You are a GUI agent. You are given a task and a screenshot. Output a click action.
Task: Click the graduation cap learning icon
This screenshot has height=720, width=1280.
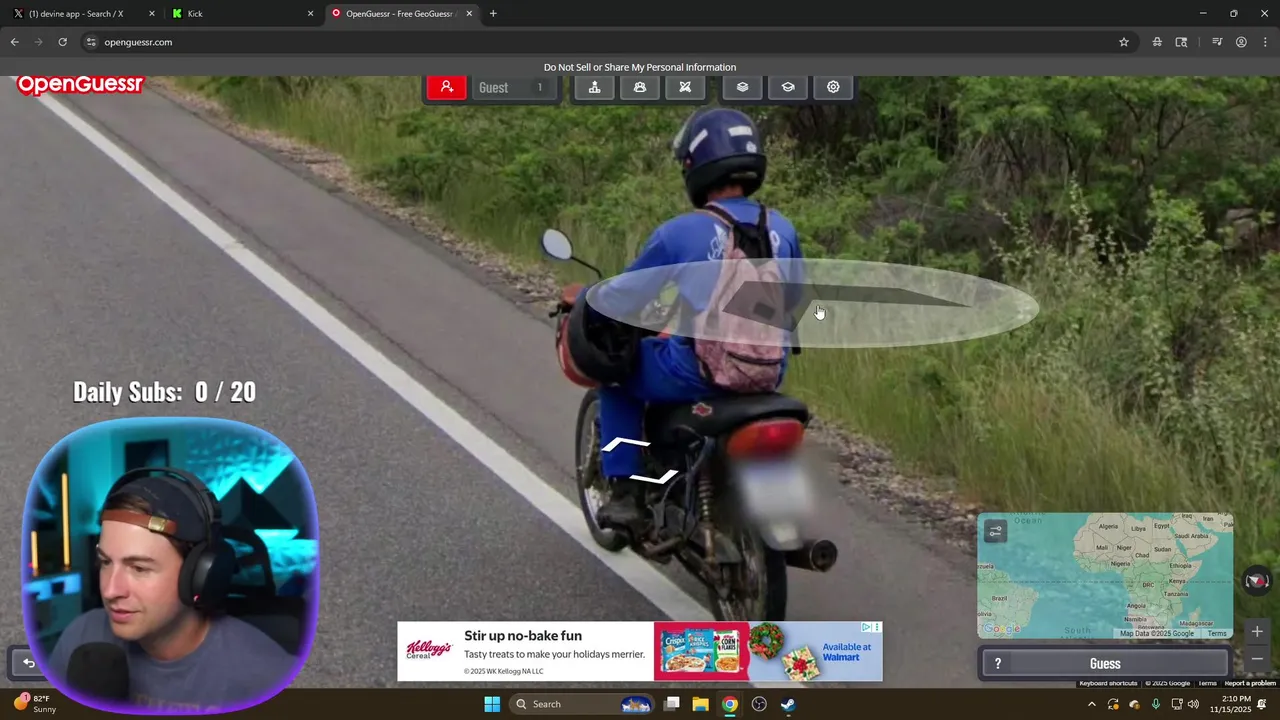pos(788,87)
